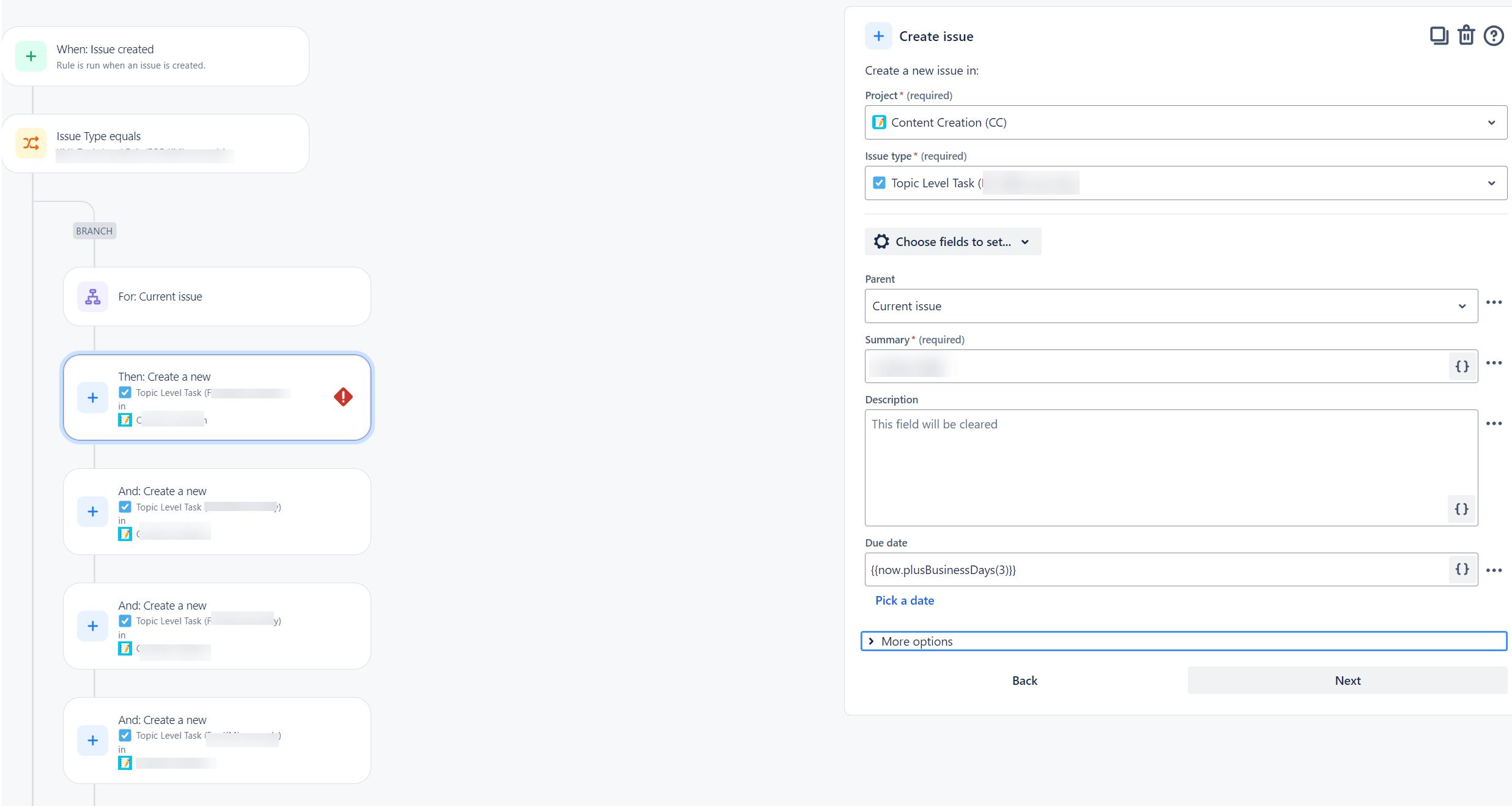Image resolution: width=1512 pixels, height=806 pixels.
Task: Select the When: Issue created trigger card
Action: pyautogui.click(x=156, y=56)
